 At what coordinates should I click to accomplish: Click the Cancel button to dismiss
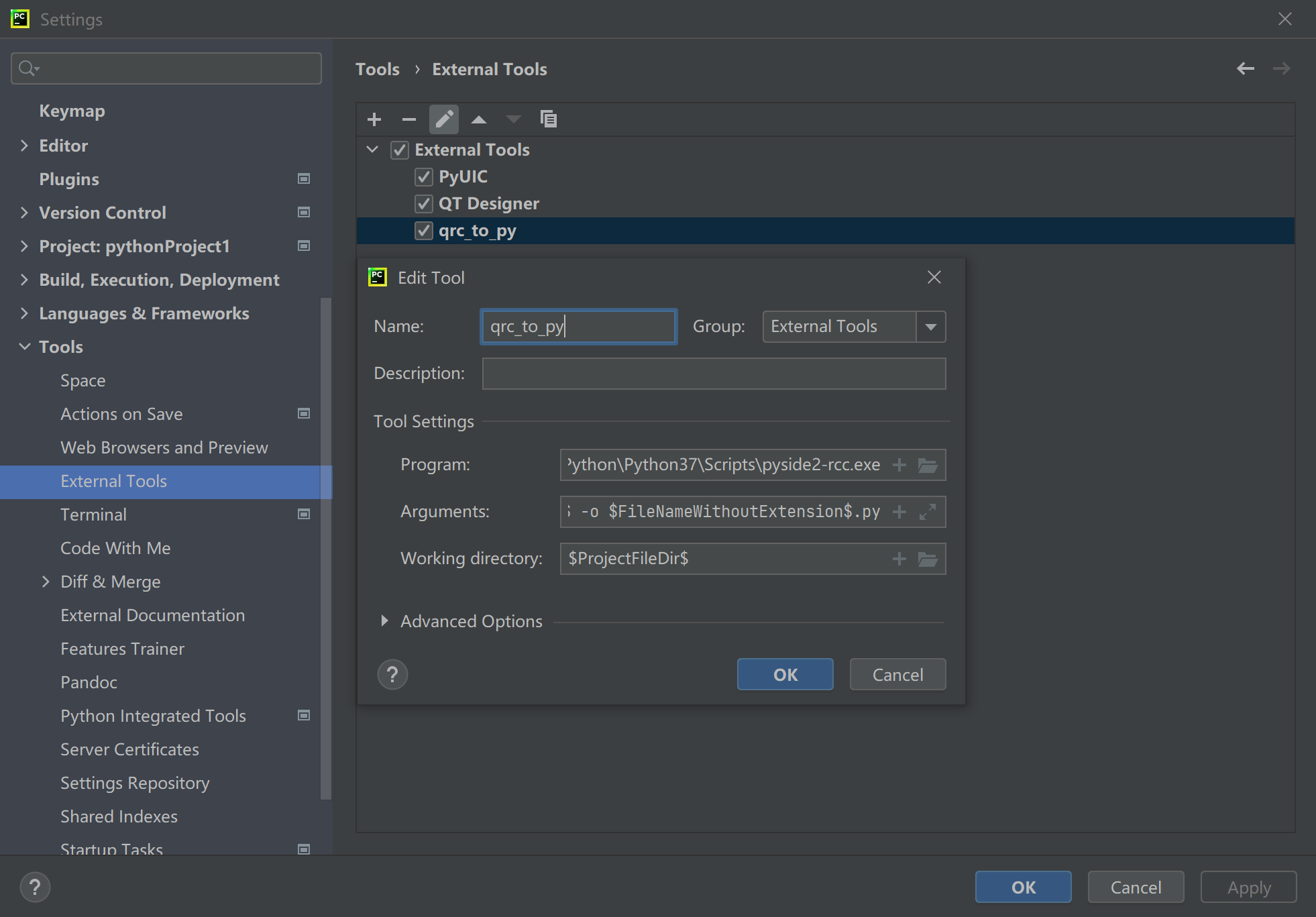[x=898, y=674]
